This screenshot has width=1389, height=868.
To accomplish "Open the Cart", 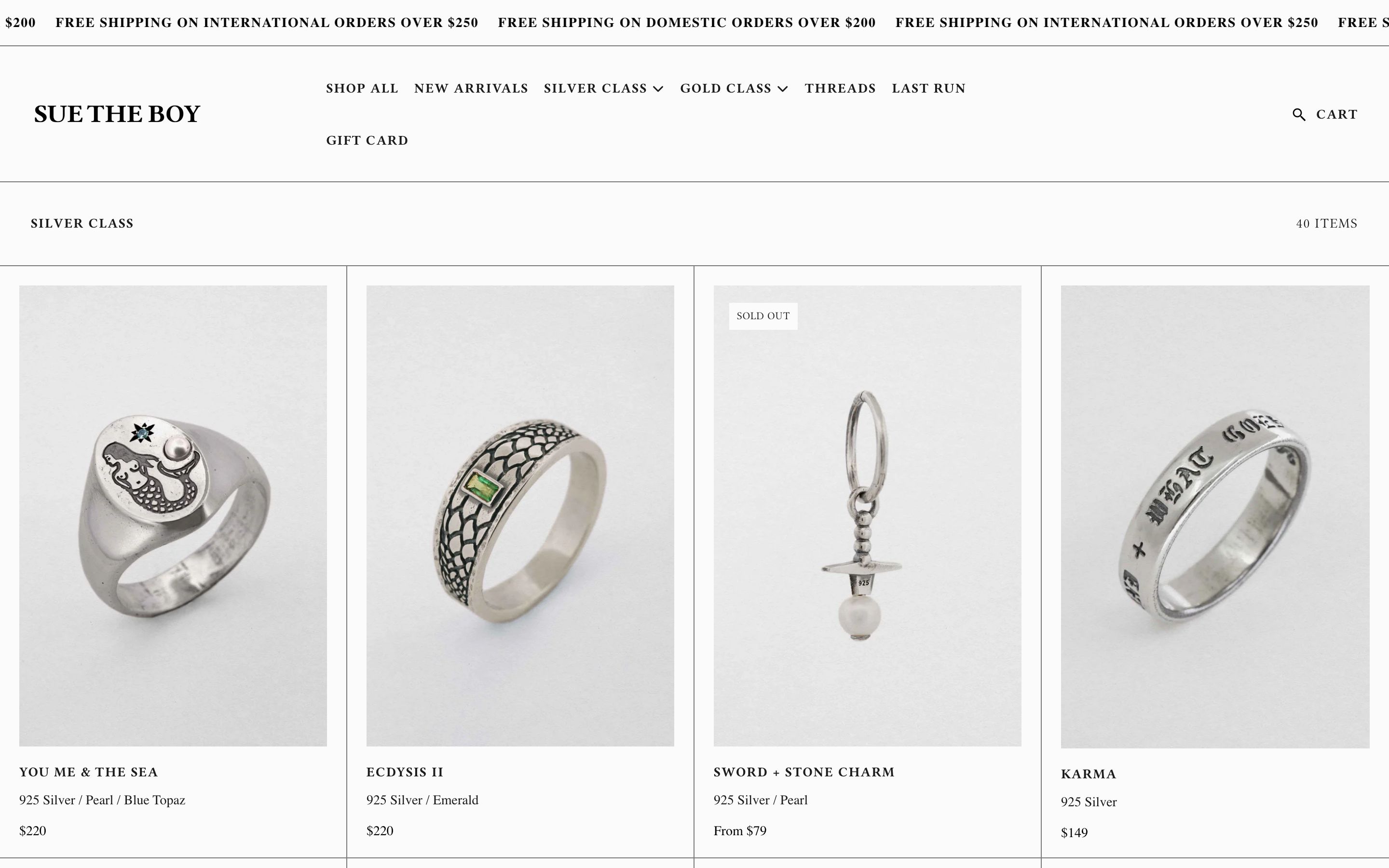I will pos(1337,114).
